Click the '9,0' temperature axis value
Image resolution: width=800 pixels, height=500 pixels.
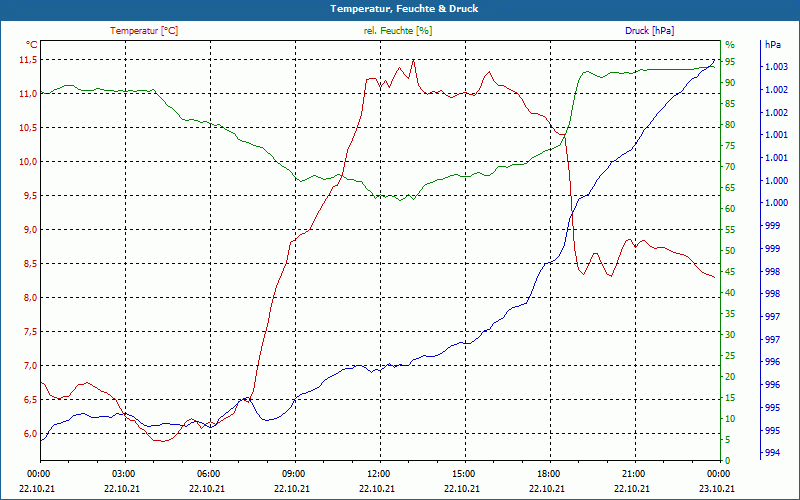click(30, 230)
